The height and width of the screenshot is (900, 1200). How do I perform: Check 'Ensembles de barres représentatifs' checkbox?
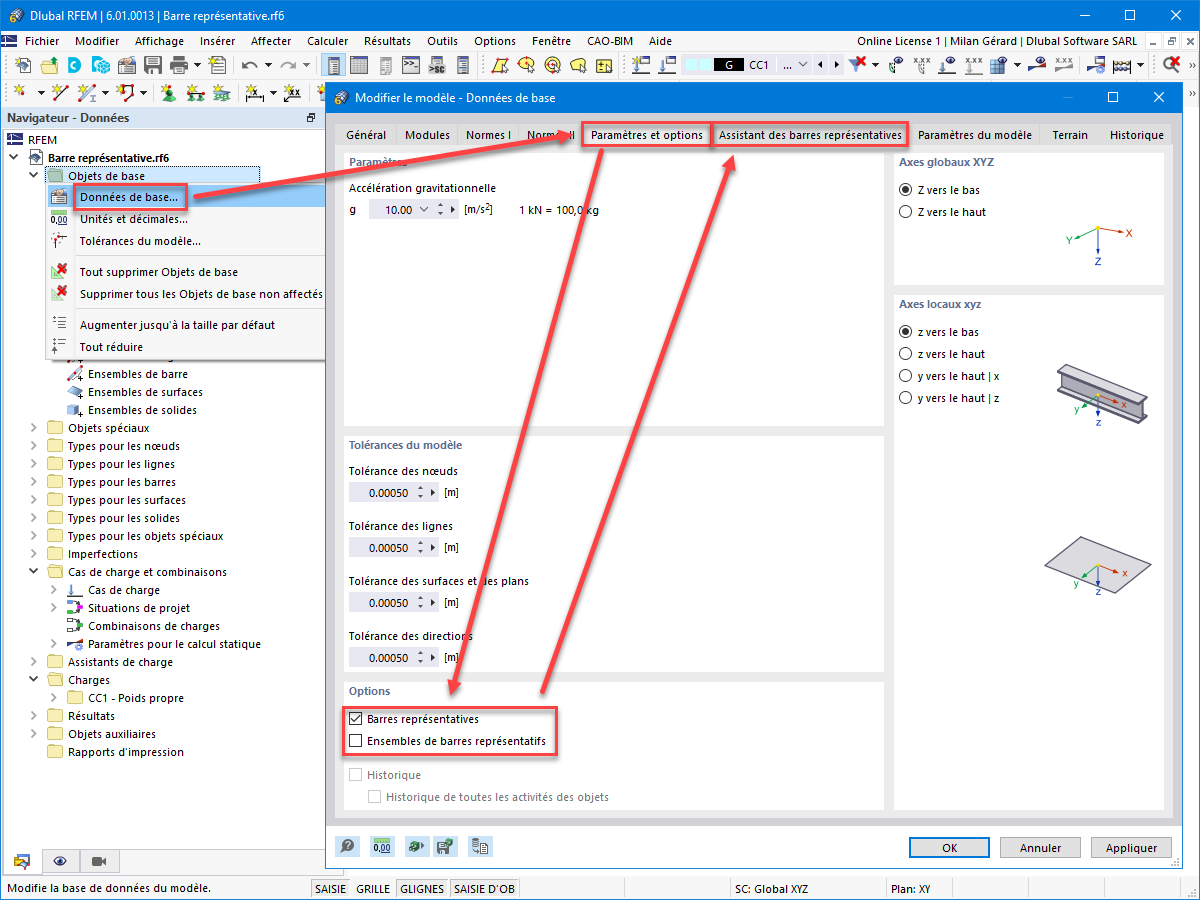coord(355,741)
